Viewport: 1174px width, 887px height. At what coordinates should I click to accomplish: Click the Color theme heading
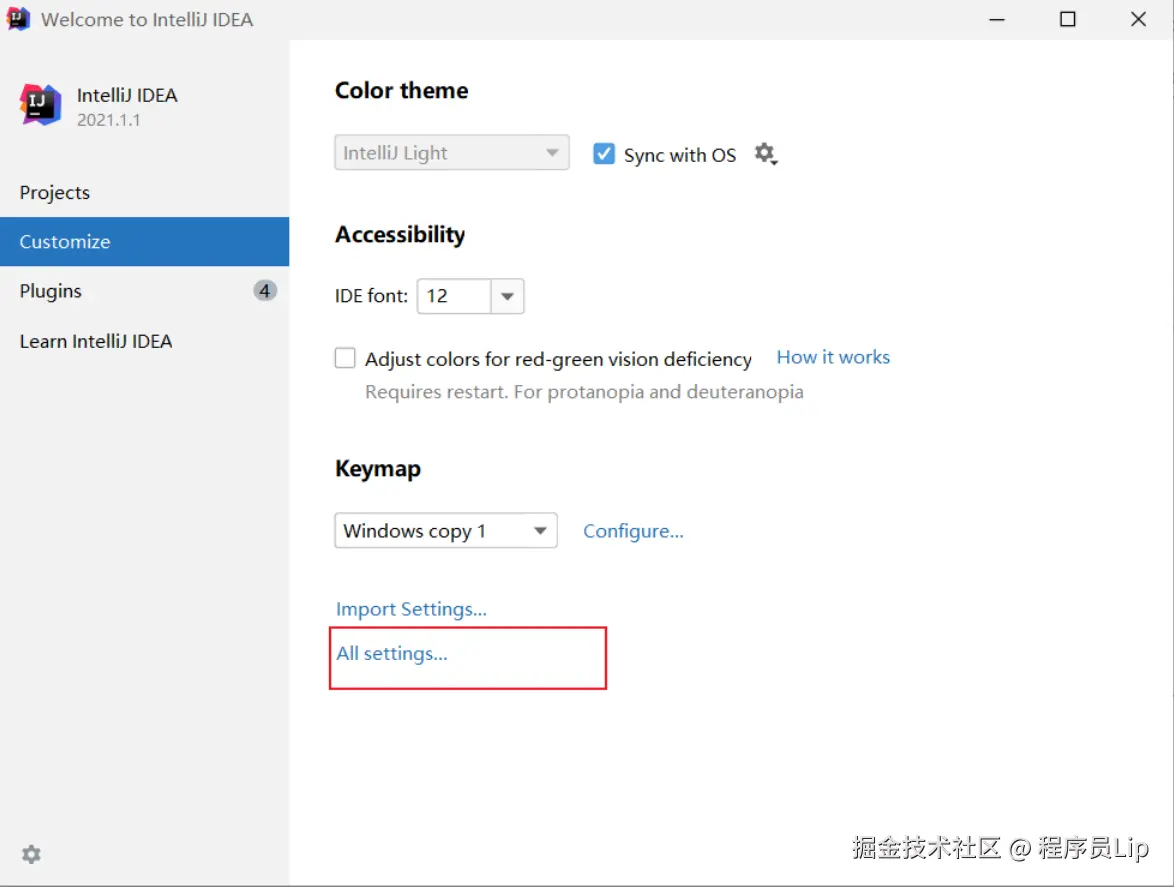tap(401, 91)
